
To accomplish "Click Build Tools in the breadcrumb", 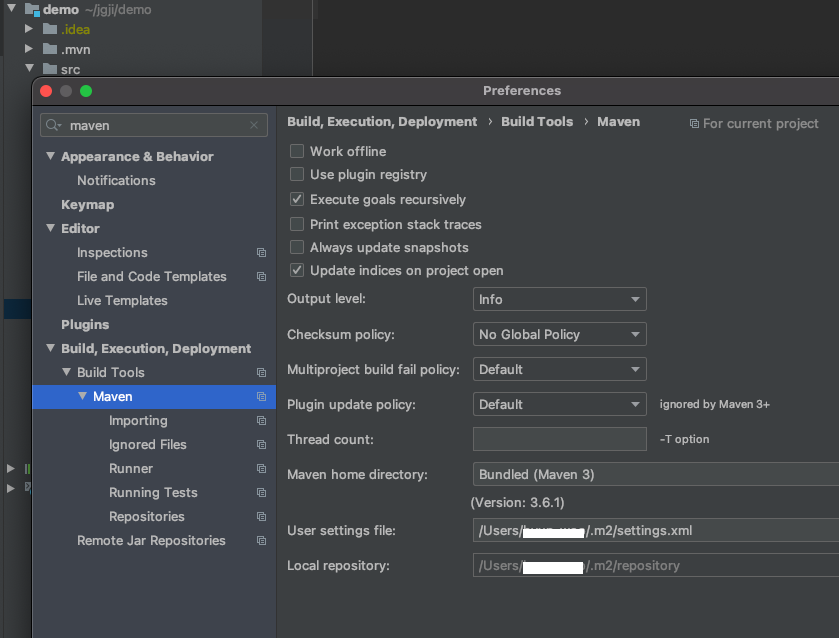I will tap(537, 122).
